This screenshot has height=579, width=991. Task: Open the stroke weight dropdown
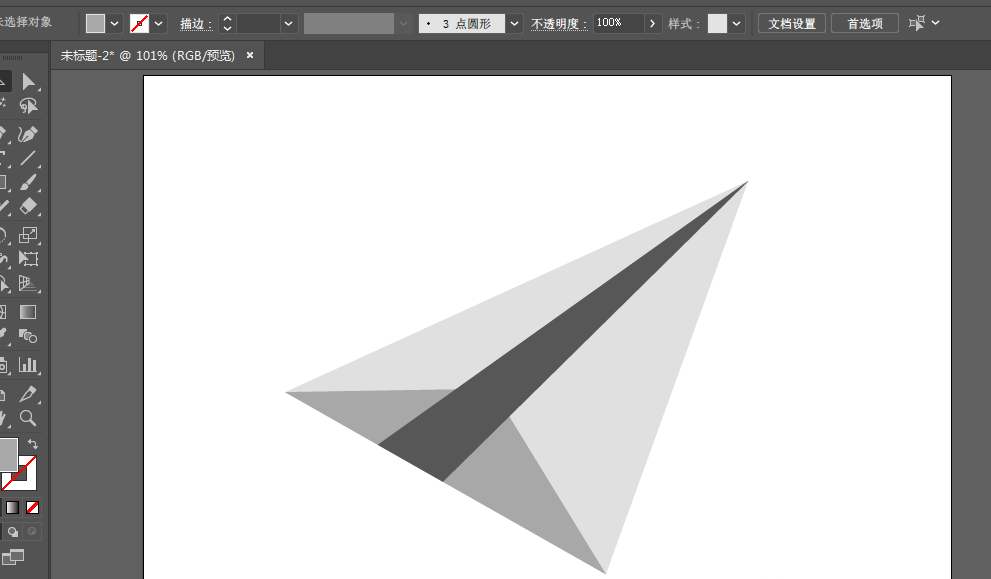coord(289,23)
